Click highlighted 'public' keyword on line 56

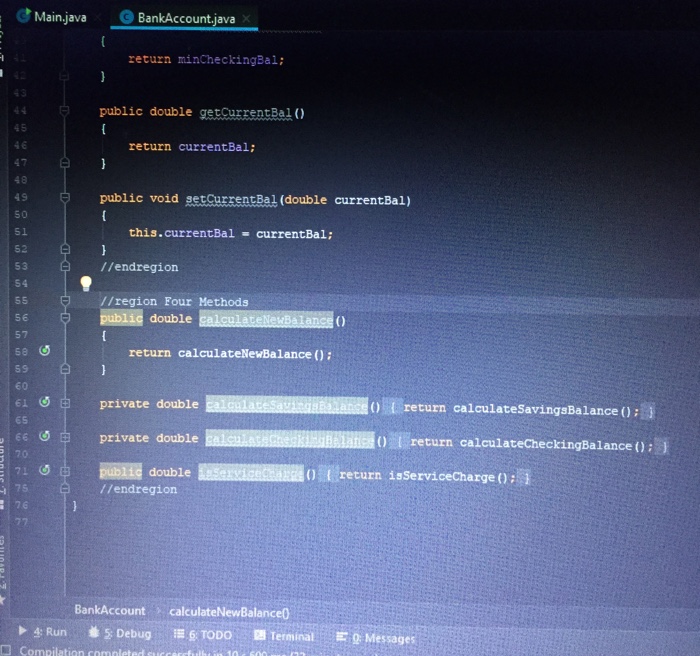tap(121, 318)
